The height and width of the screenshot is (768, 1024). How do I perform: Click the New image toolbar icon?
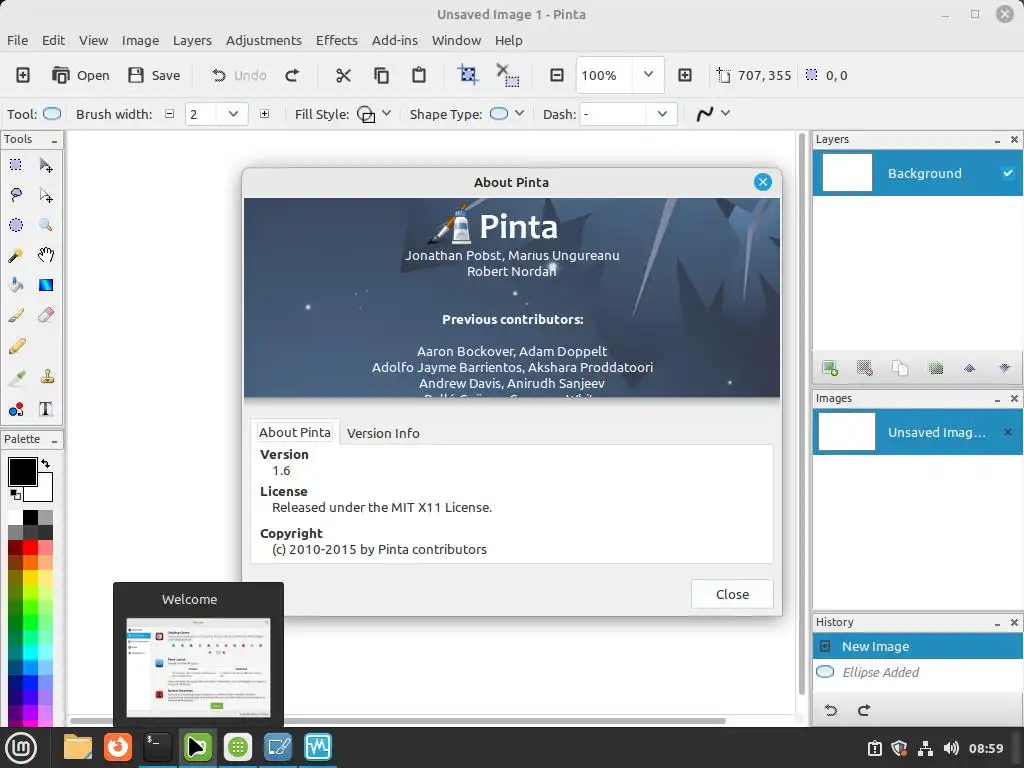tap(23, 75)
